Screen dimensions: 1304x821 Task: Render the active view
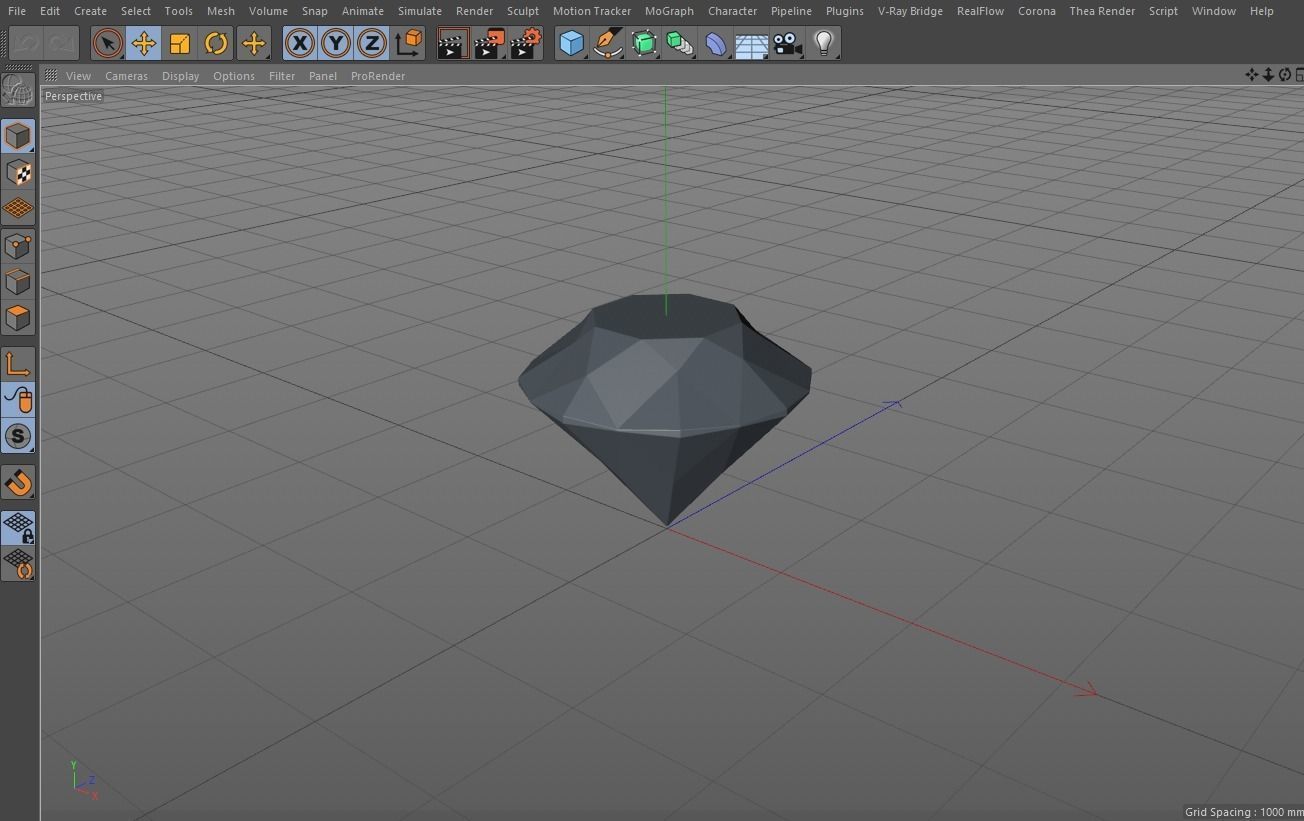pyautogui.click(x=453, y=44)
